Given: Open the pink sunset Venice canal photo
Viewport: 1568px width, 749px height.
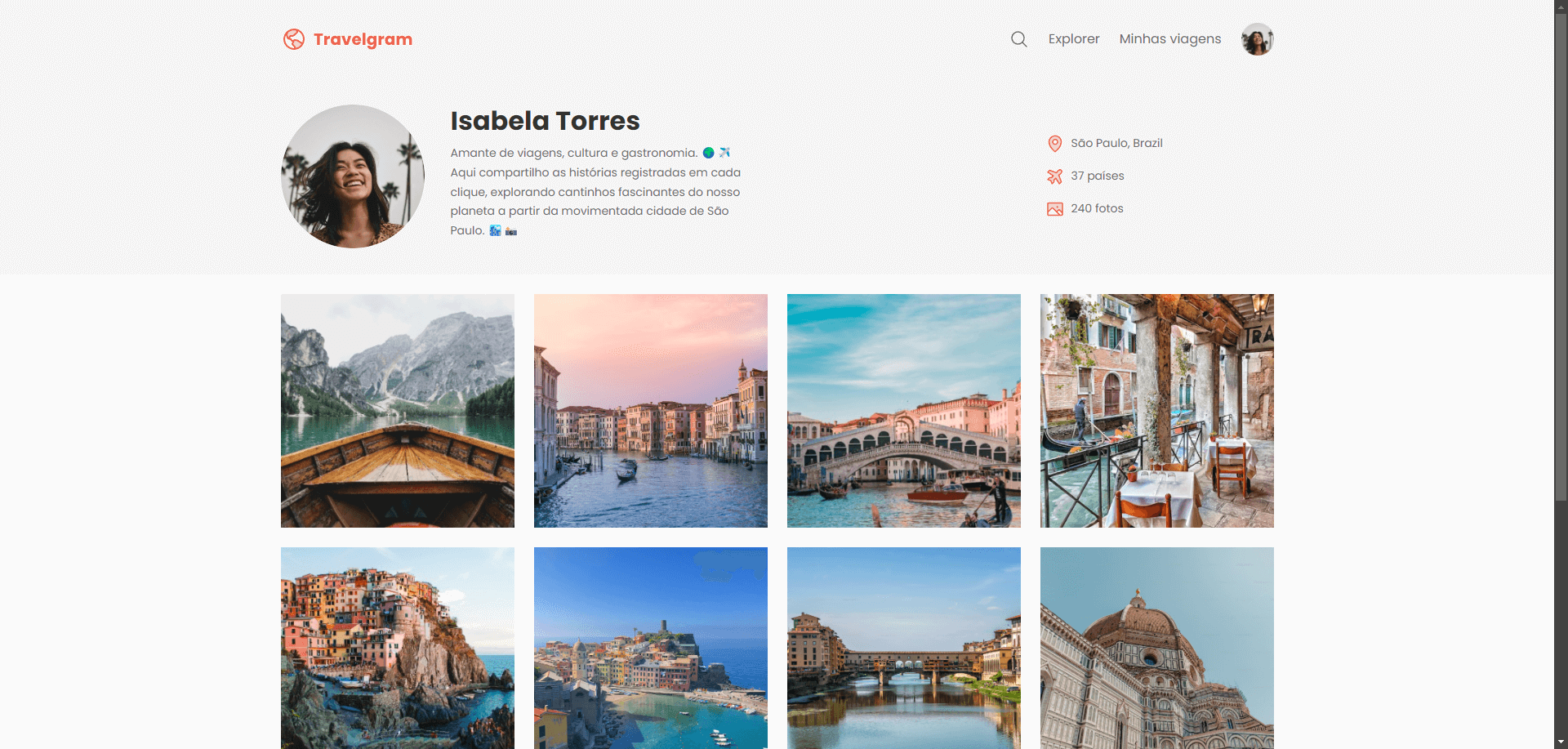Looking at the screenshot, I should (651, 411).
